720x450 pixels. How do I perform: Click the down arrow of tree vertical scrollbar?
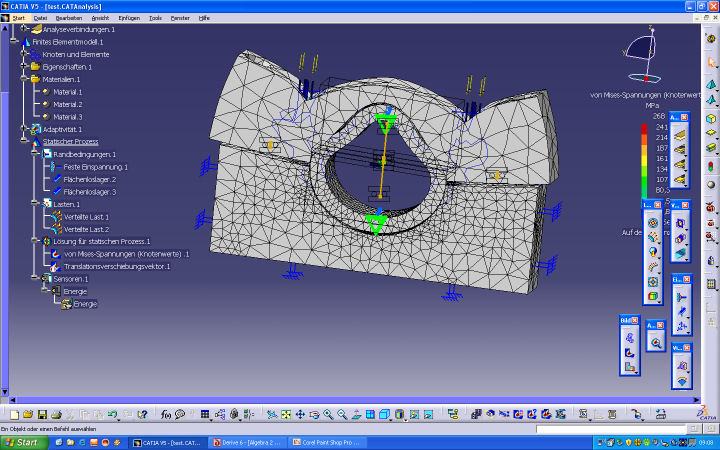[x=5, y=392]
